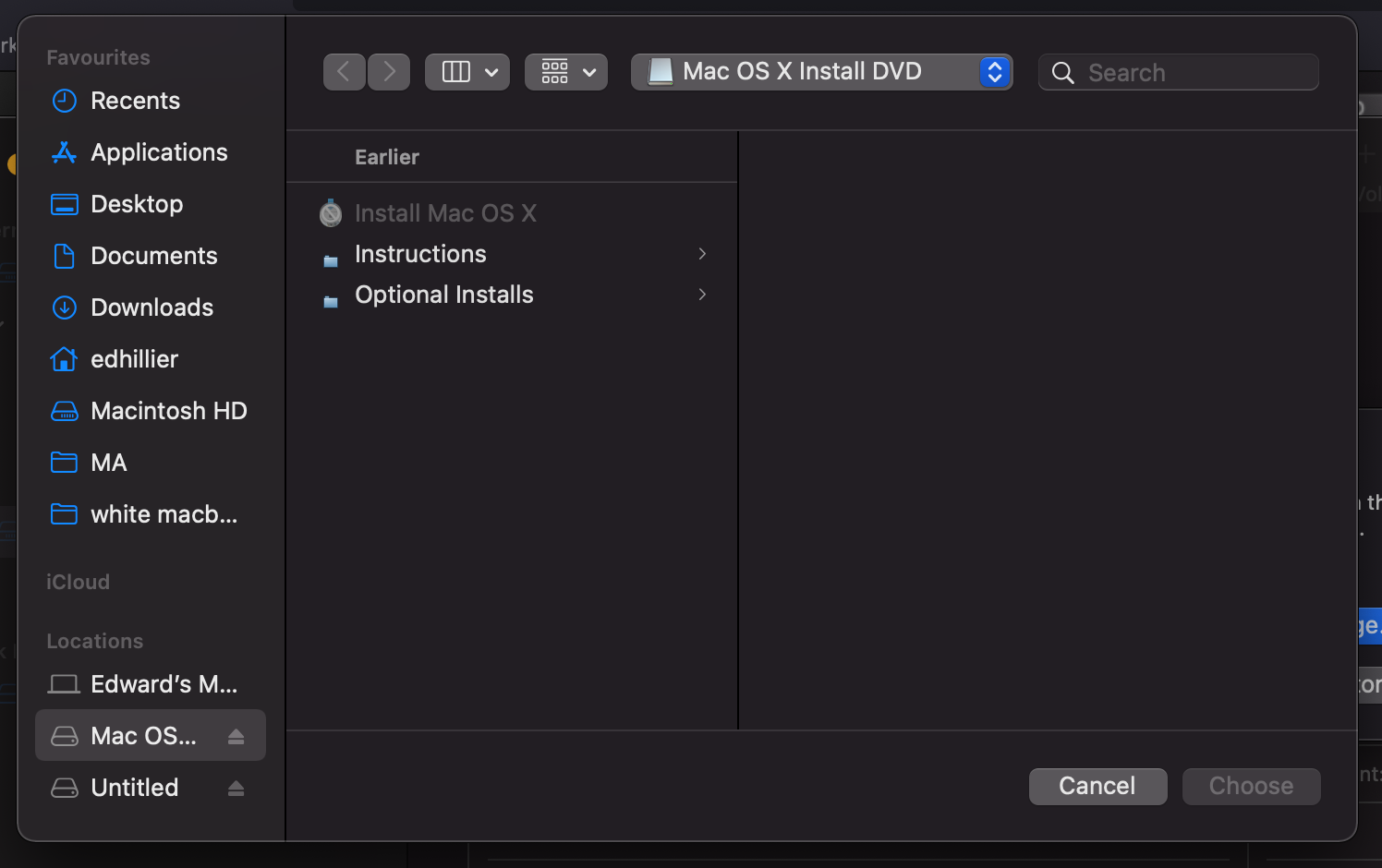Select the Instructions folder
Screen dimensions: 1382x868
512,254
